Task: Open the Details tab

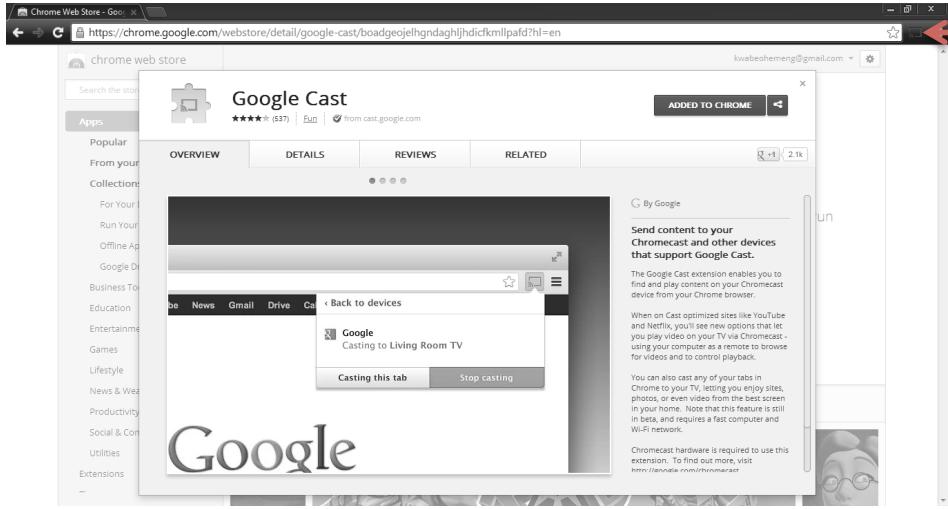Action: (305, 155)
